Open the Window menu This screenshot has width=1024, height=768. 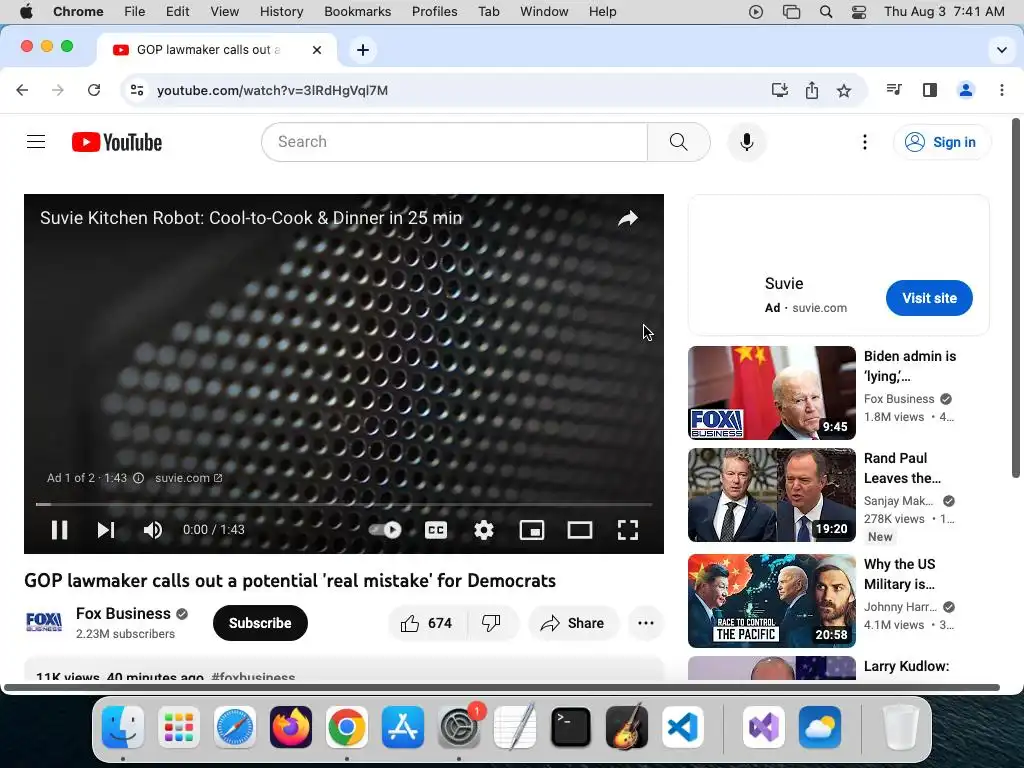[x=544, y=12]
